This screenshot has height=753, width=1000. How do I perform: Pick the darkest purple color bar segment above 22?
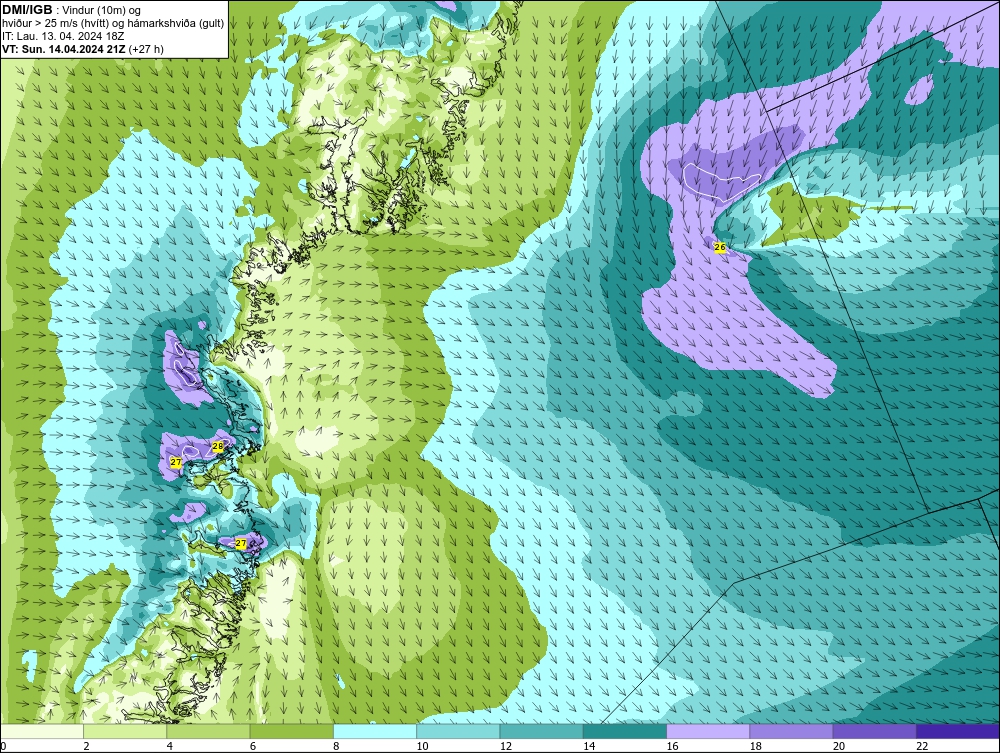[957, 731]
